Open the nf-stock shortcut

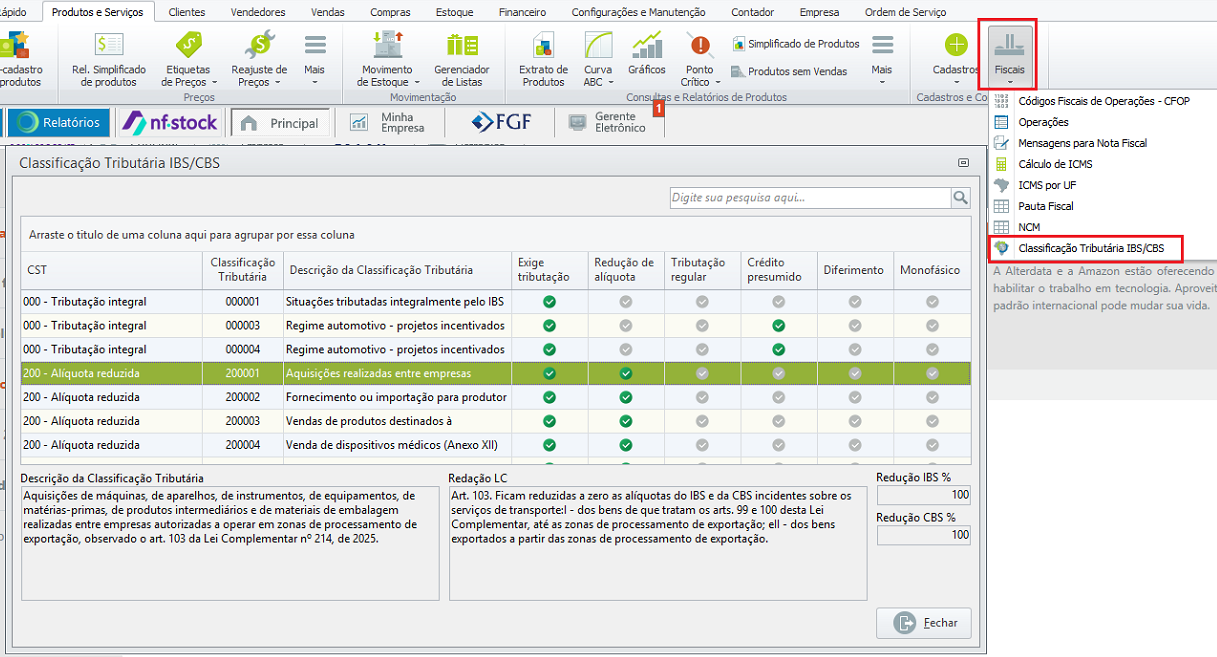(x=169, y=122)
